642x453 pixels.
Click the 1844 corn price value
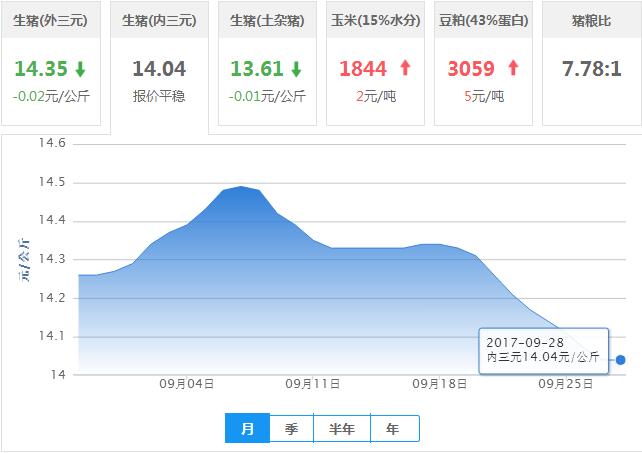click(x=363, y=69)
